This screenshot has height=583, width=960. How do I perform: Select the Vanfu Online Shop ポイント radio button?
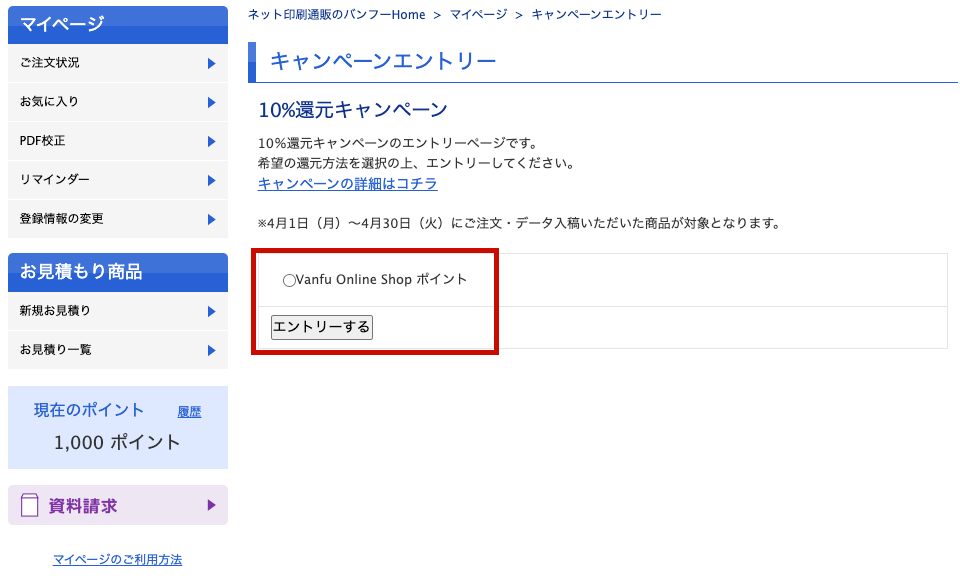[x=289, y=280]
